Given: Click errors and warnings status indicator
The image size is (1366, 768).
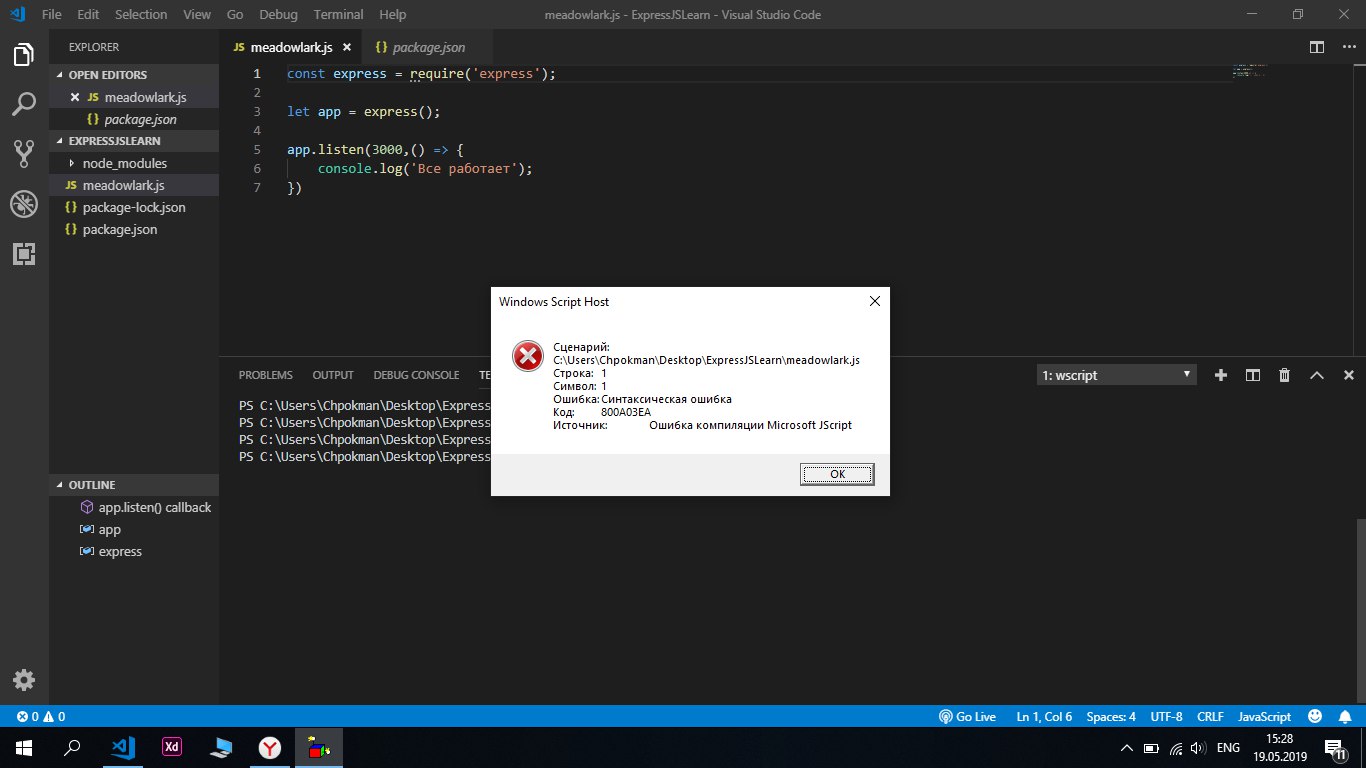Looking at the screenshot, I should tap(41, 717).
